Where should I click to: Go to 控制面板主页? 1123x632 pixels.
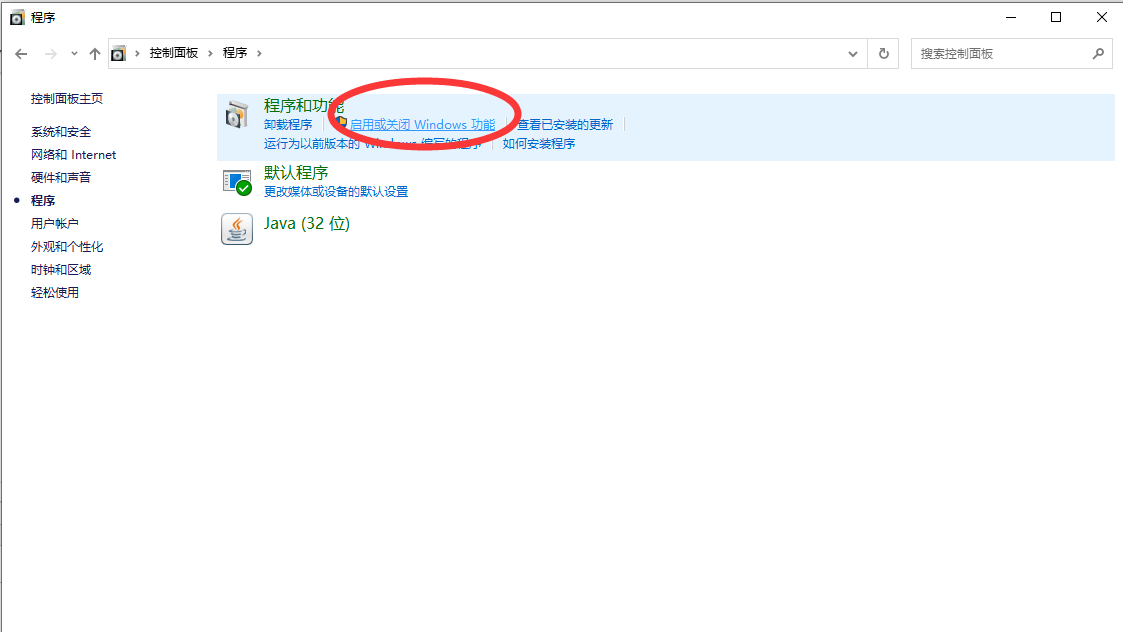pos(67,99)
